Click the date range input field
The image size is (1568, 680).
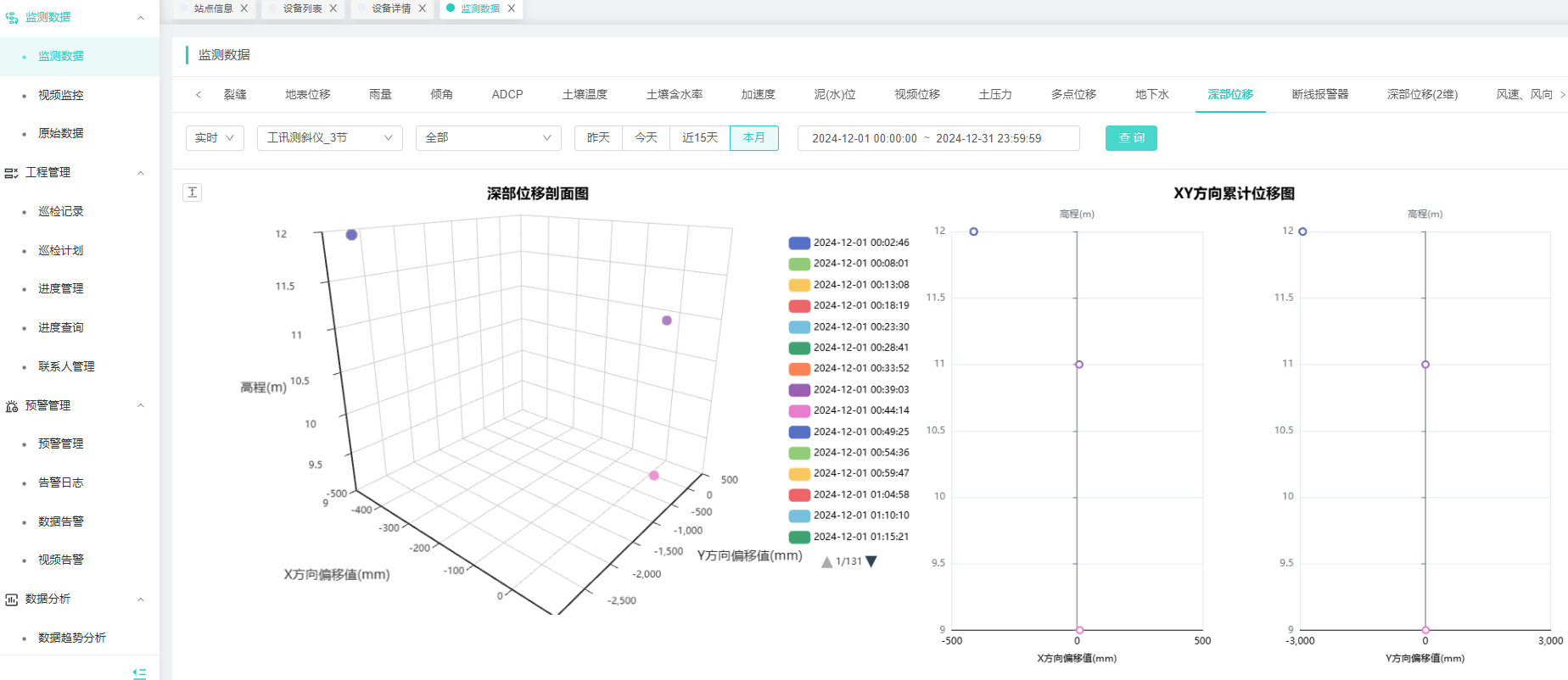coord(938,138)
